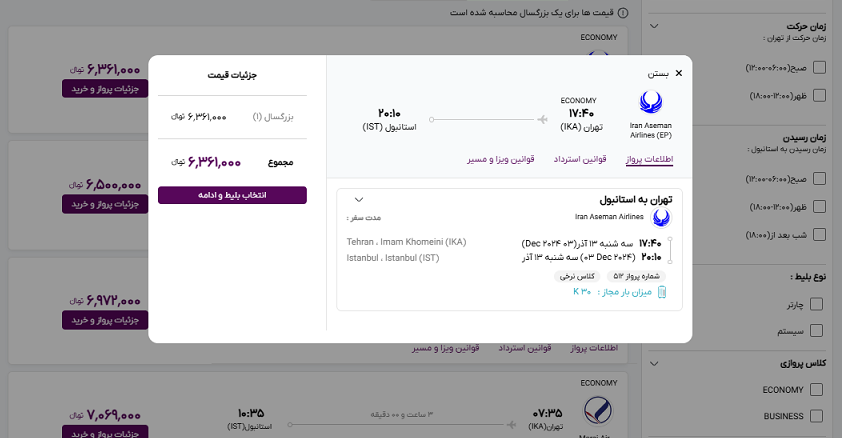
Task: Click the میزان بار مجاز 30 K text
Action: [612, 292]
